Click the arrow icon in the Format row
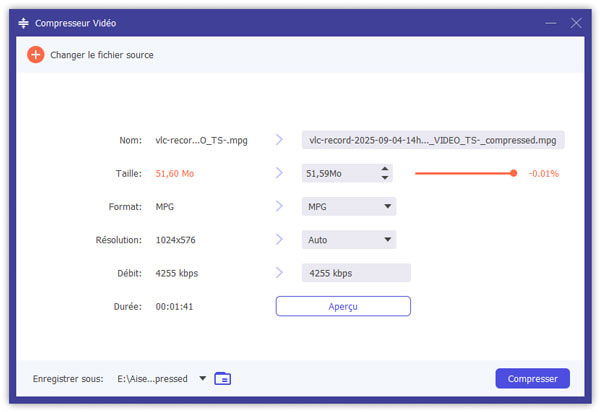 coord(279,207)
